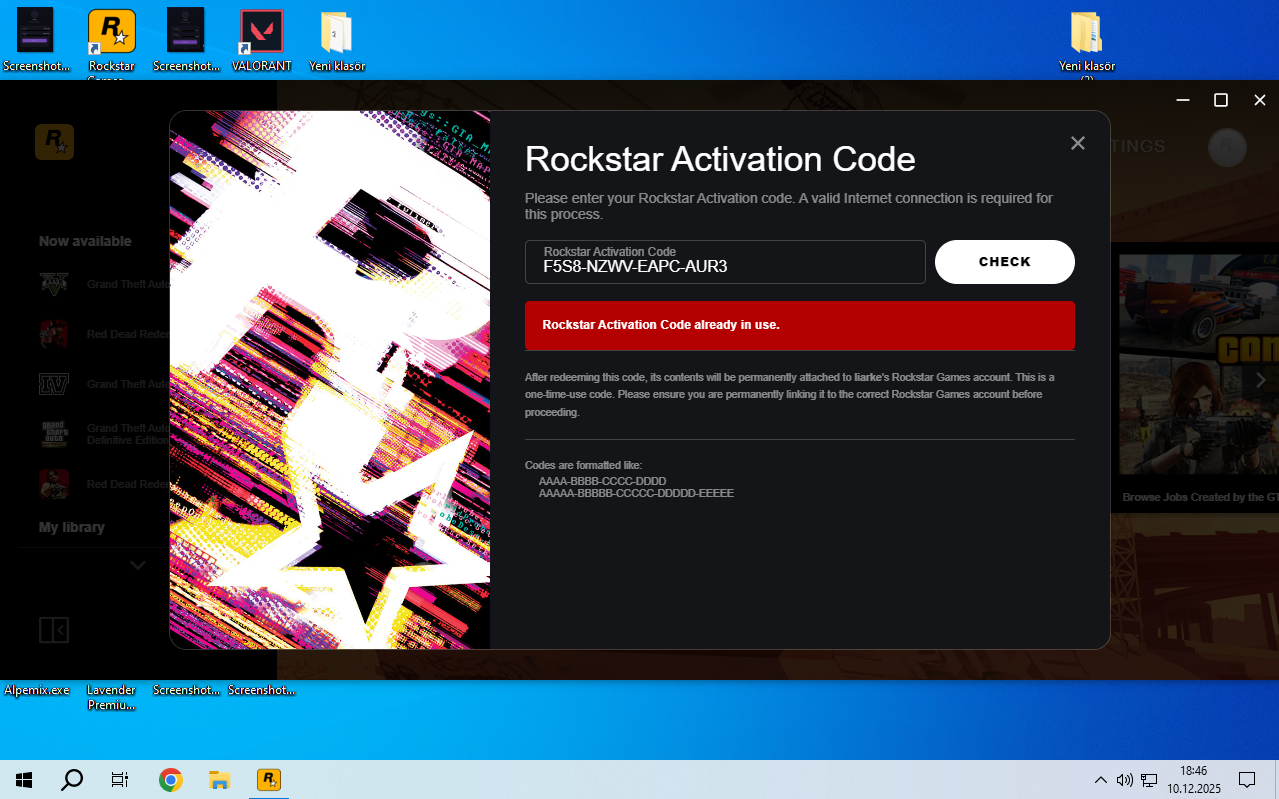Click the Rockstar Launcher taskbar icon
This screenshot has height=799, width=1279.
click(268, 780)
